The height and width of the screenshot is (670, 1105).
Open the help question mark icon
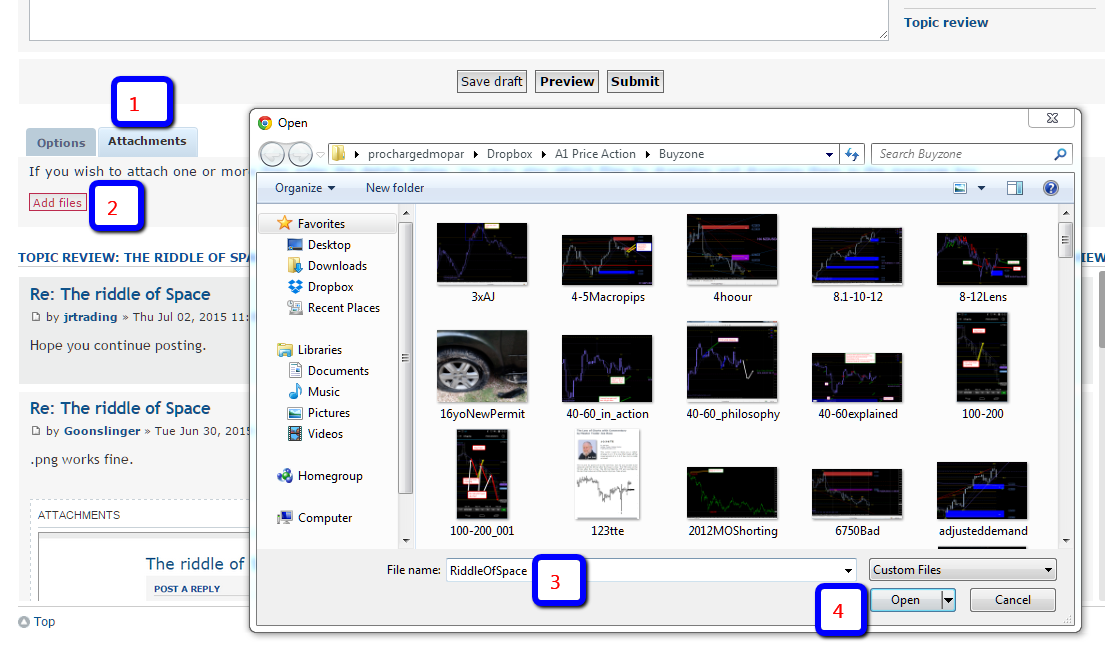[x=1051, y=188]
